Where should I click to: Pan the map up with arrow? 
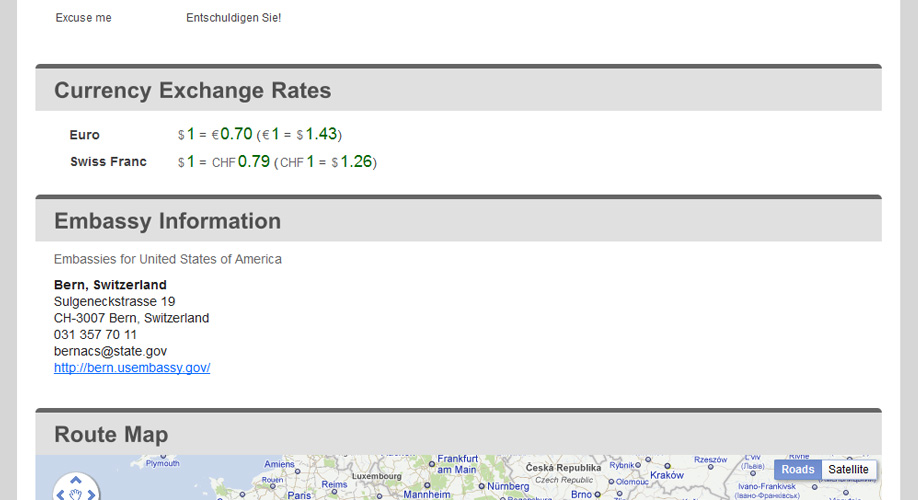[x=76, y=480]
